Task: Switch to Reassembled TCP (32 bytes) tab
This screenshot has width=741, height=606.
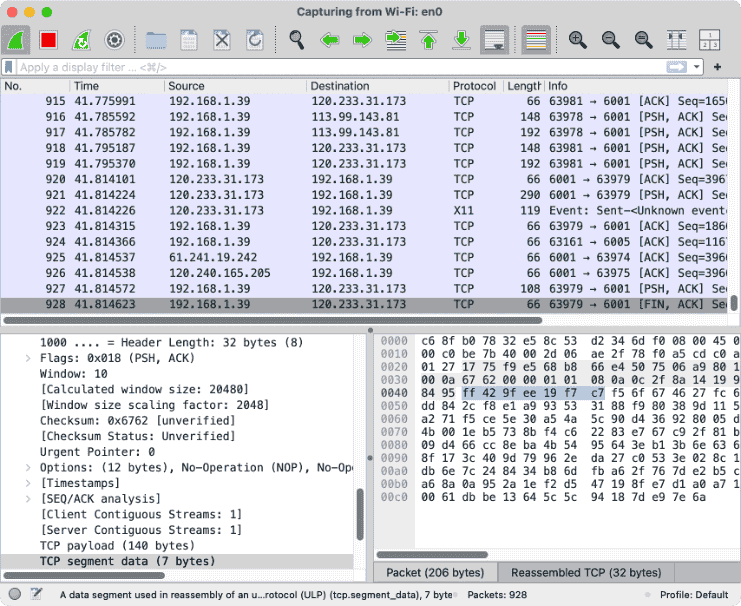Action: 585,573
